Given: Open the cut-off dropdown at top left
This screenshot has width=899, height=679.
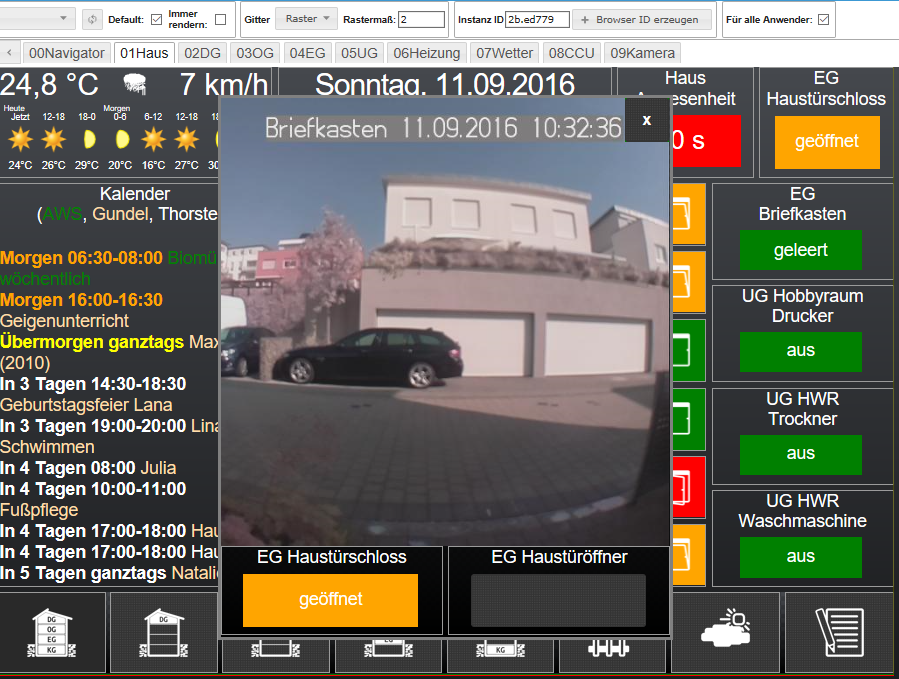Looking at the screenshot, I should pos(37,18).
